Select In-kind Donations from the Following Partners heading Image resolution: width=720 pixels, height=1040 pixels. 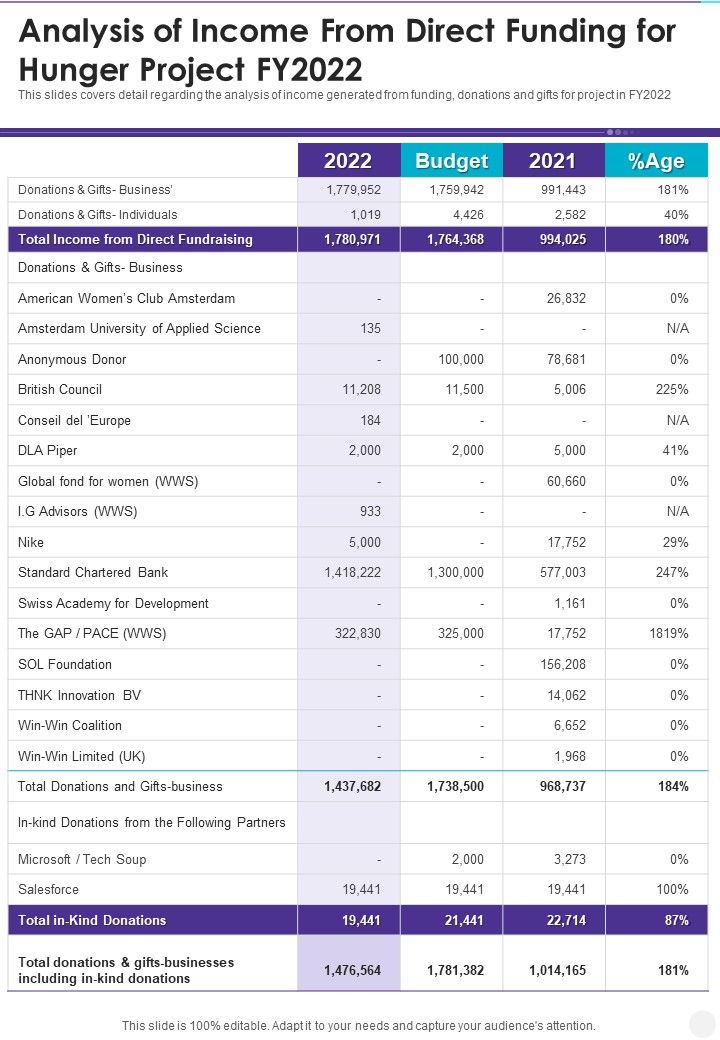tap(152, 822)
